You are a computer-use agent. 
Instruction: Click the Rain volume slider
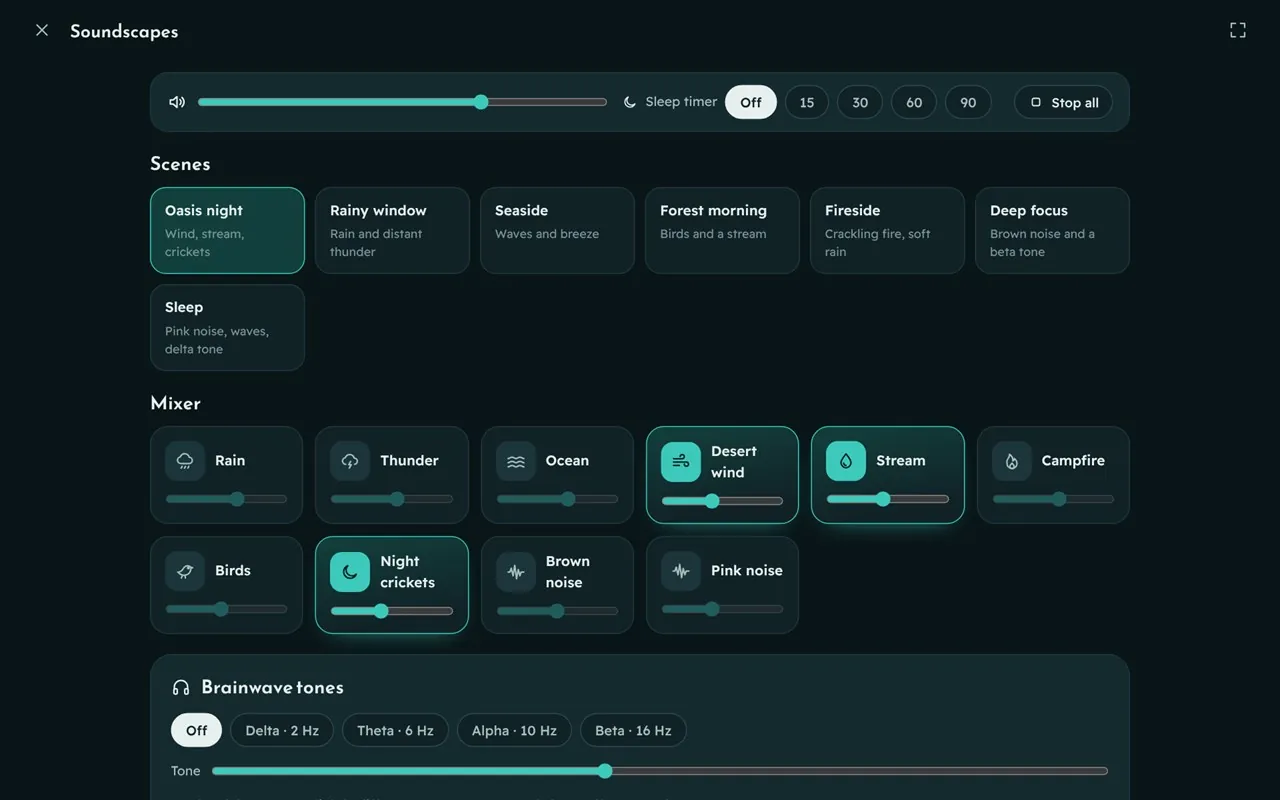click(226, 499)
